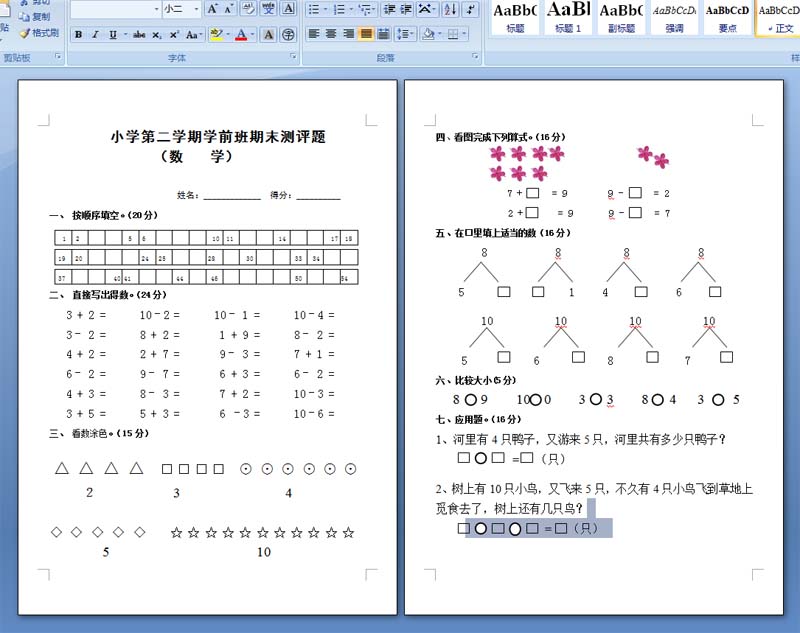Click the Format Painter (格式刷) button
800x633 pixels.
click(39, 33)
